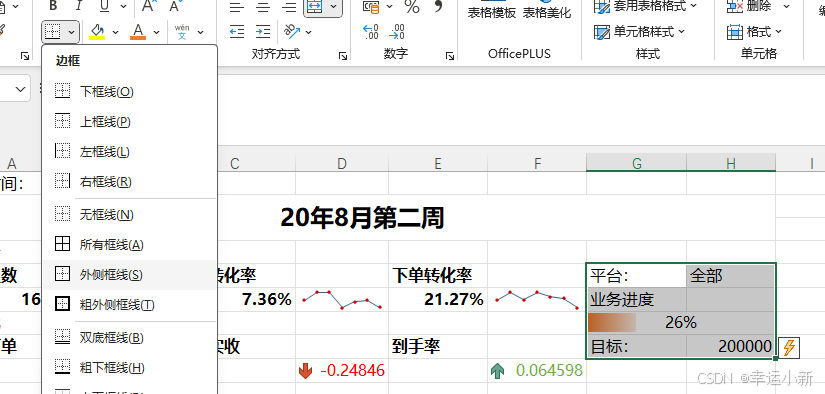
Task: Increase decimal places
Action: coord(371,32)
